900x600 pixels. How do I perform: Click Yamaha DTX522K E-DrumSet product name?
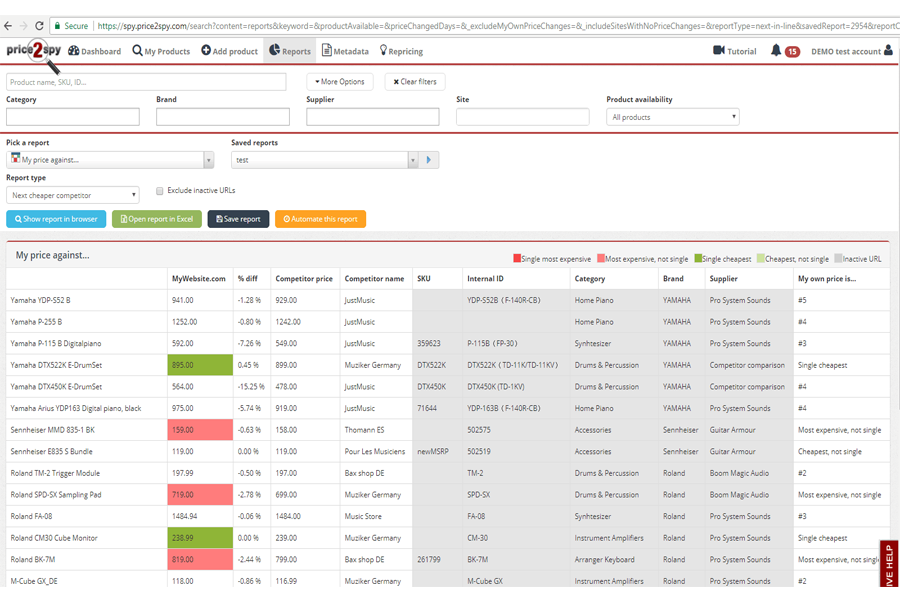pyautogui.click(x=56, y=365)
